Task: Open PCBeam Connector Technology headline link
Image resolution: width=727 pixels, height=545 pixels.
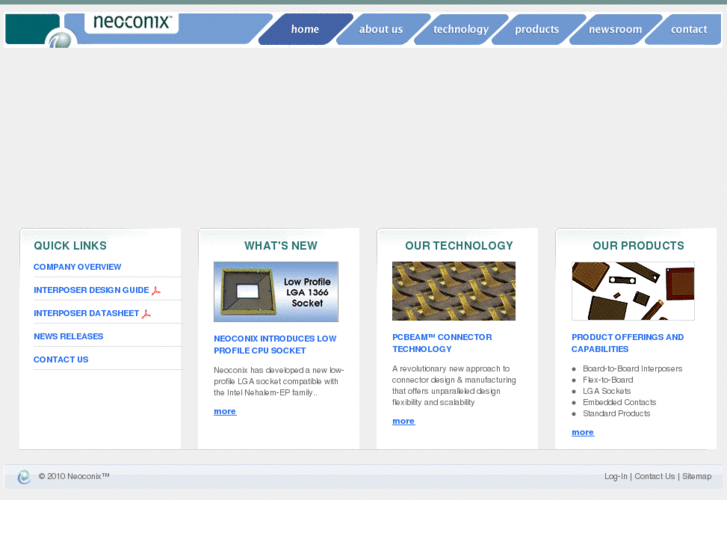Action: pyautogui.click(x=442, y=343)
